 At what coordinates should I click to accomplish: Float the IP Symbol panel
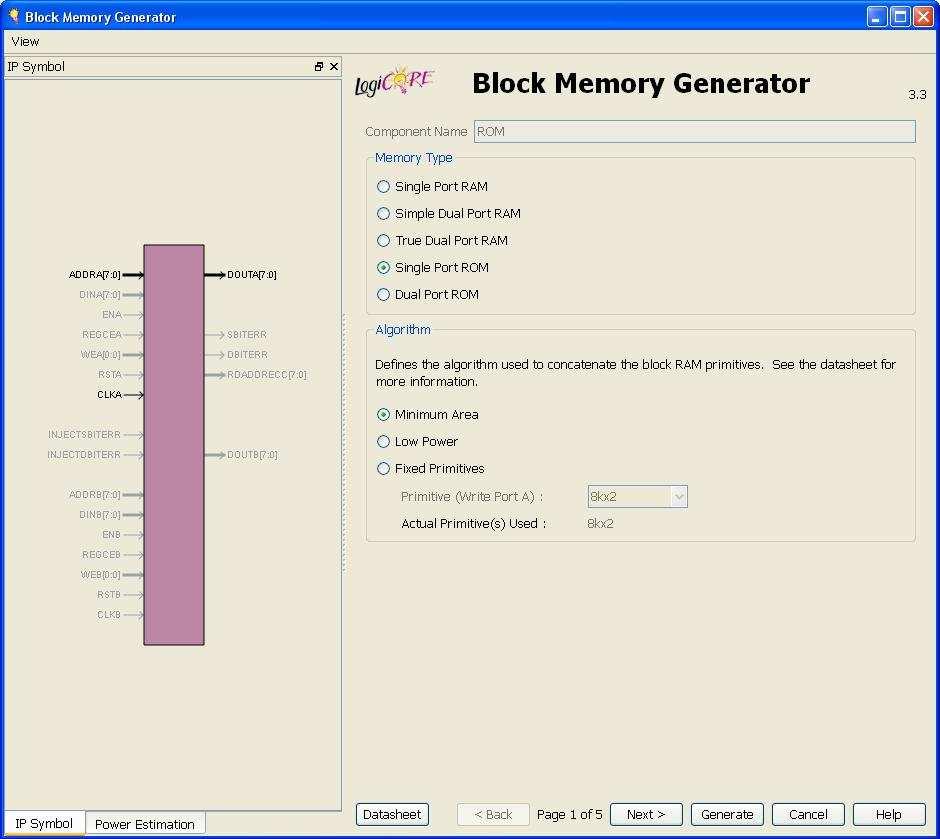[x=318, y=67]
